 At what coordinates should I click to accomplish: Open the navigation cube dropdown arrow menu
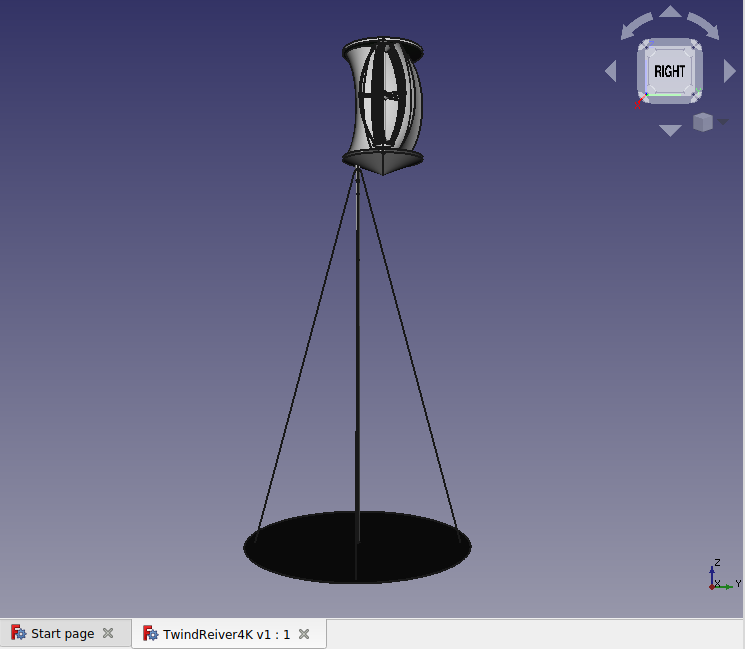click(x=723, y=122)
